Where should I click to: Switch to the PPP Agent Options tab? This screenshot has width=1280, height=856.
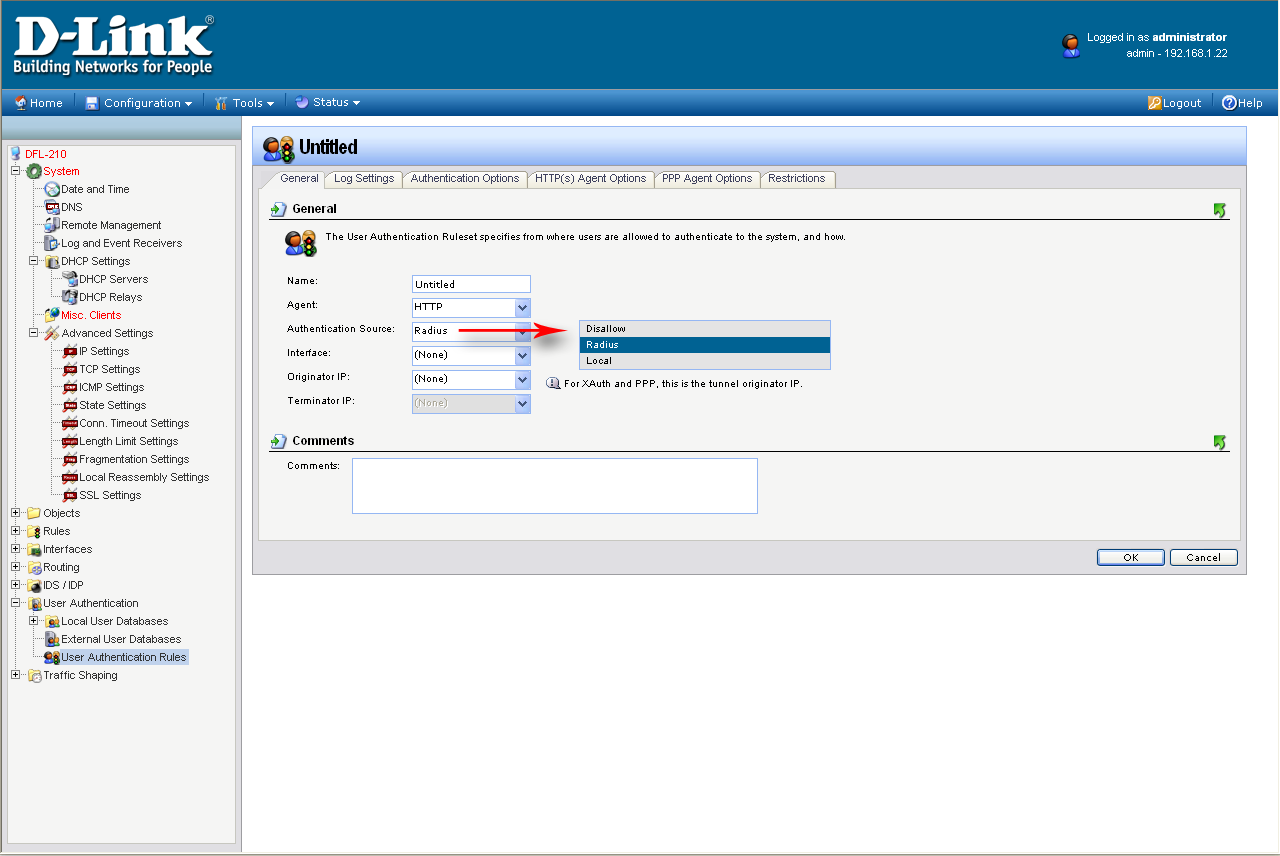(707, 179)
